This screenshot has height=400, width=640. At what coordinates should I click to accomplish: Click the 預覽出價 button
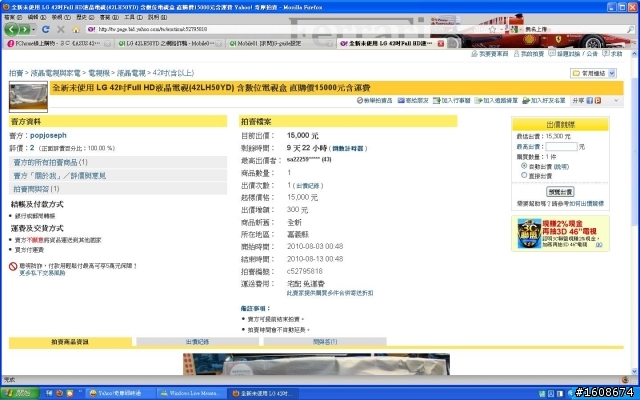click(x=560, y=191)
